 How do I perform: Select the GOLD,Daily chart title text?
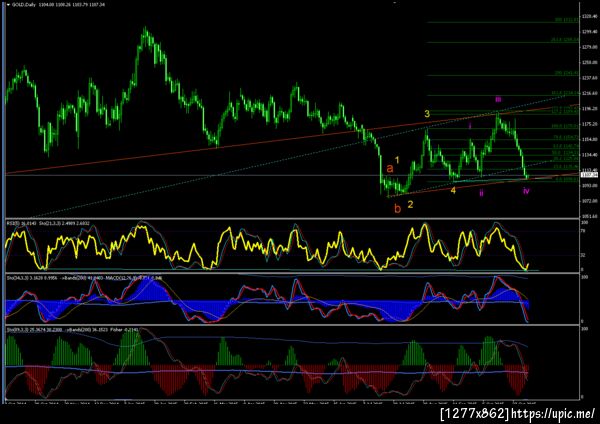[x=23, y=5]
